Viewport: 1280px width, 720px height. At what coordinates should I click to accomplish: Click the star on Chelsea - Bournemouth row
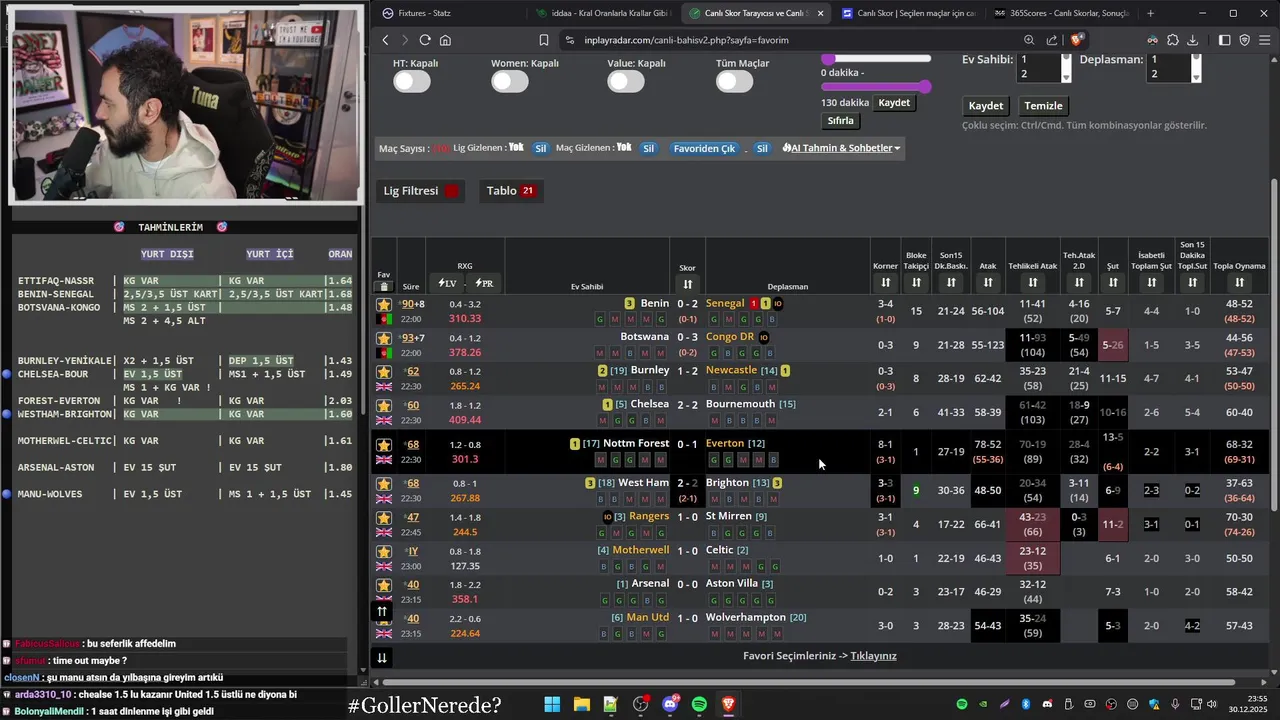[x=384, y=406]
